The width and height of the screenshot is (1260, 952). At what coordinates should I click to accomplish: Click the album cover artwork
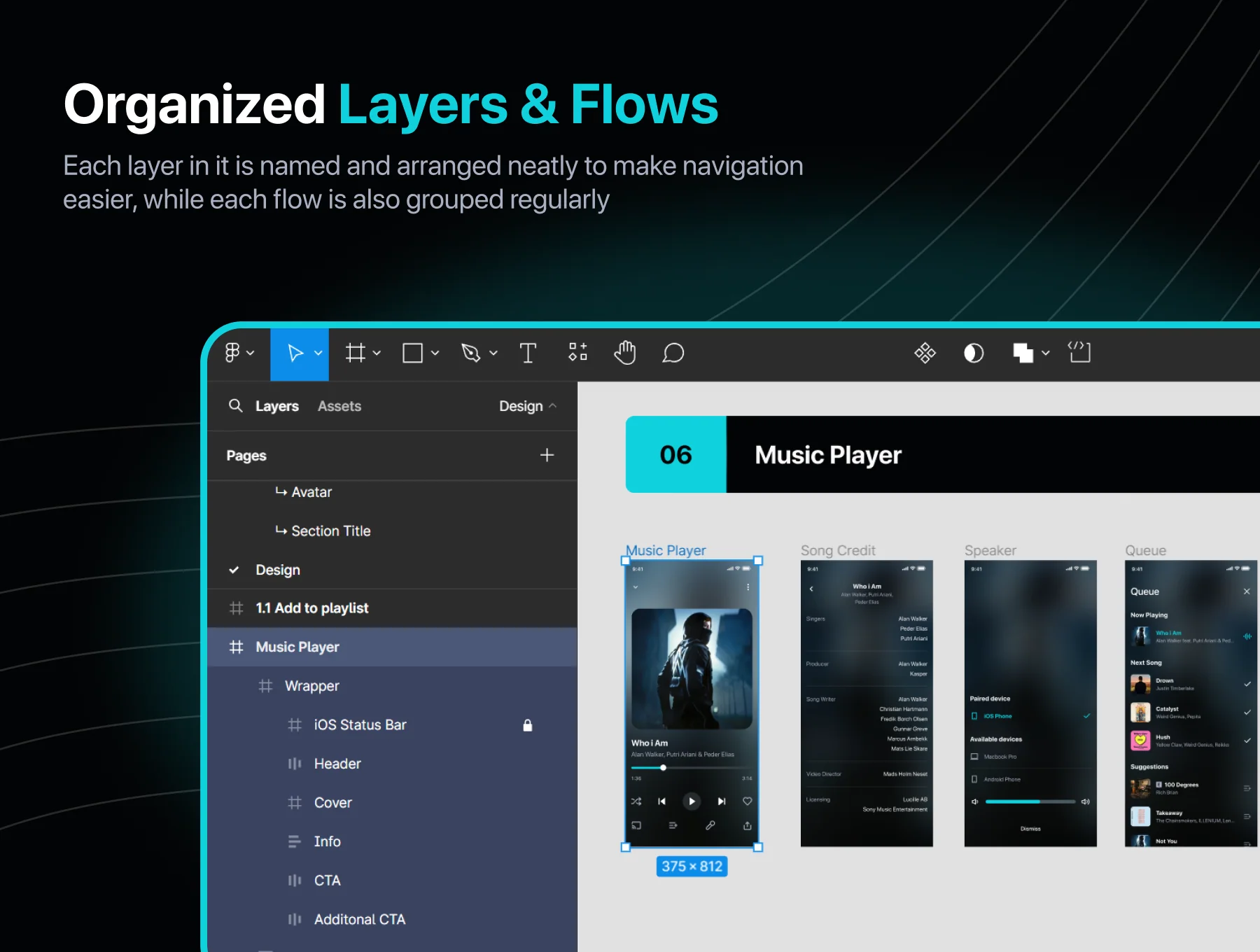[x=692, y=669]
